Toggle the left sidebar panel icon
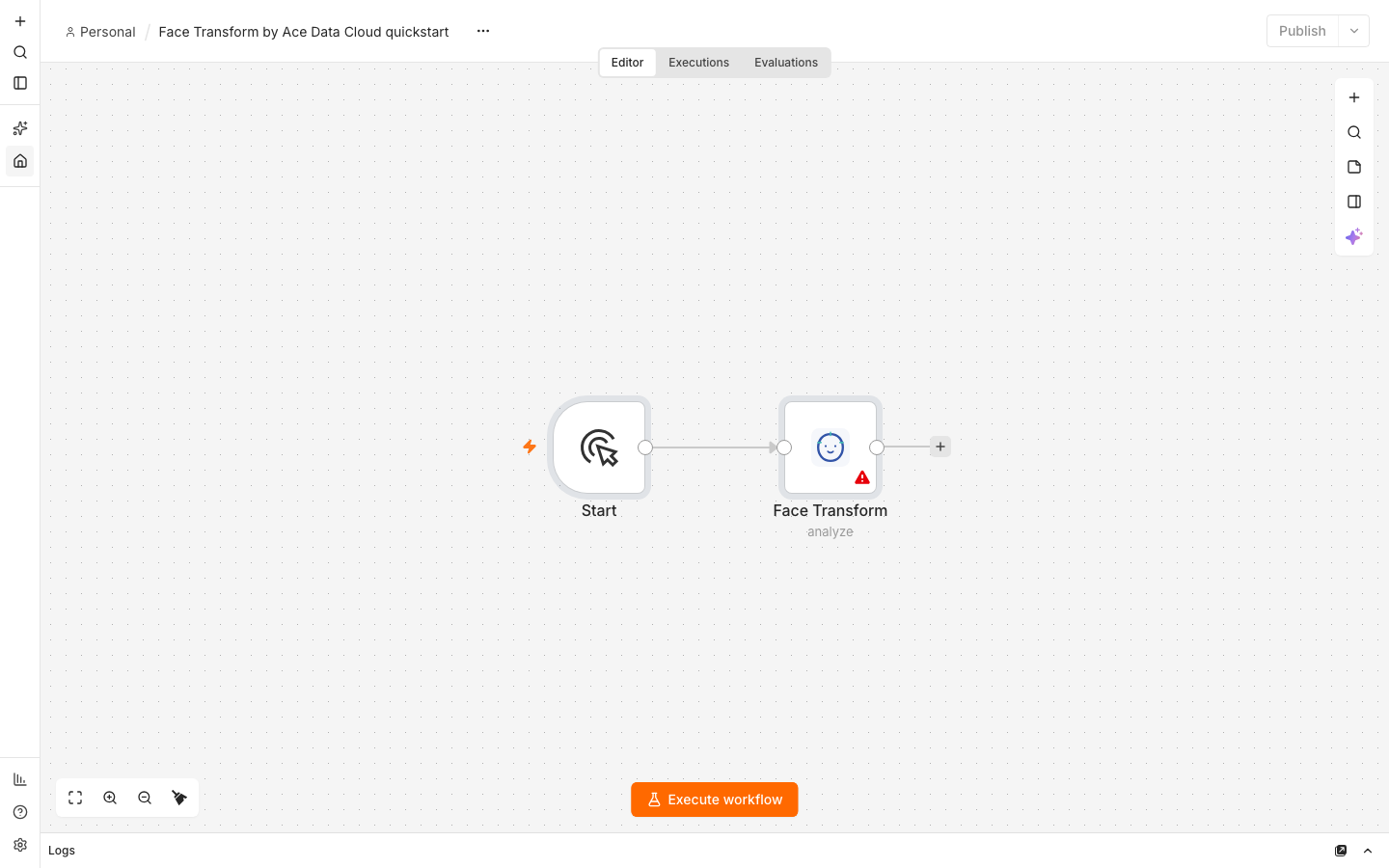Viewport: 1389px width, 868px height. pos(20,83)
